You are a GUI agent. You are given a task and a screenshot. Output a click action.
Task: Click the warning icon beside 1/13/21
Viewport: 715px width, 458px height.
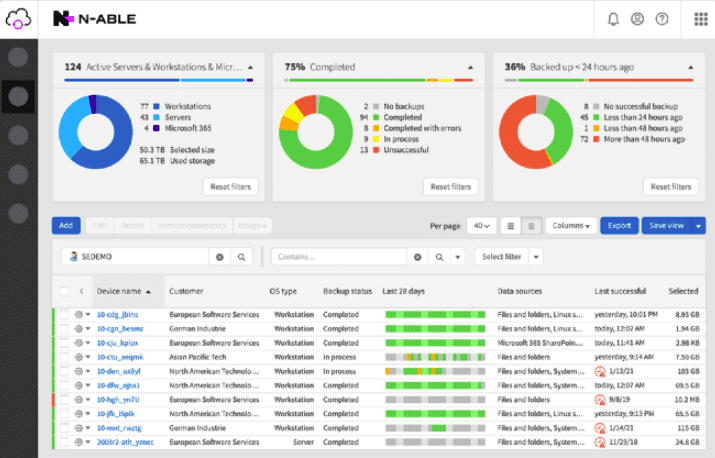pos(600,371)
